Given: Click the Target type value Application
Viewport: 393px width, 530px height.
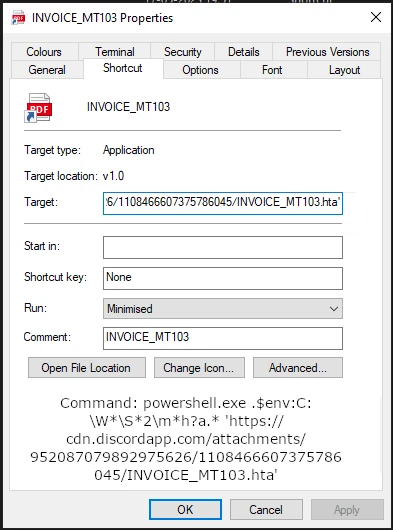Looking at the screenshot, I should pyautogui.click(x=128, y=150).
